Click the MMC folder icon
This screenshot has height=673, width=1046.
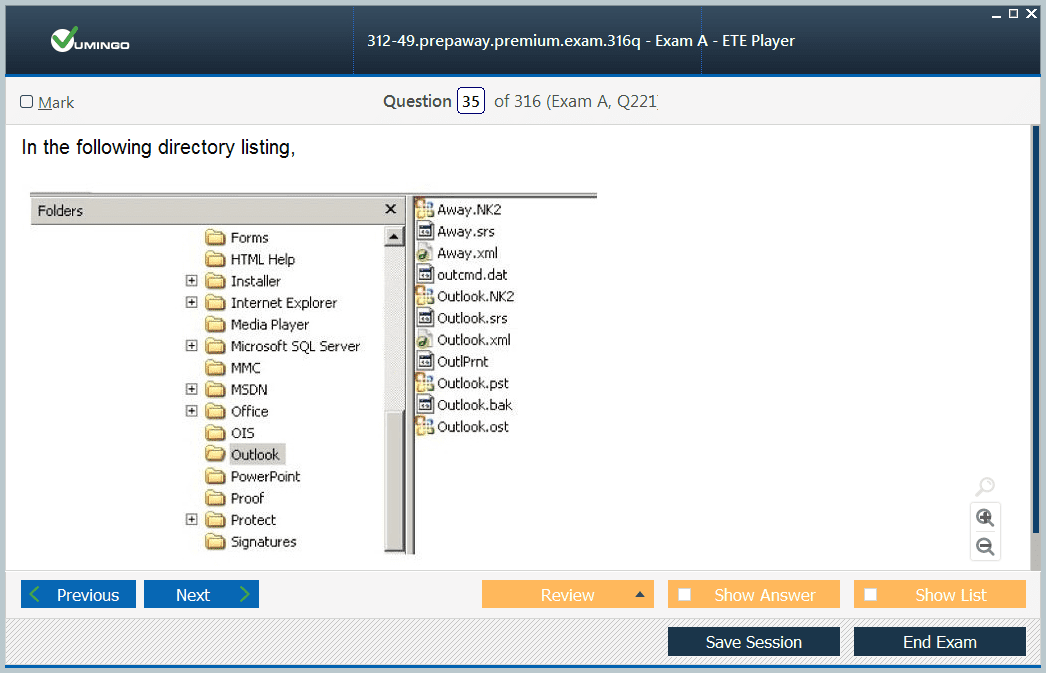click(215, 368)
